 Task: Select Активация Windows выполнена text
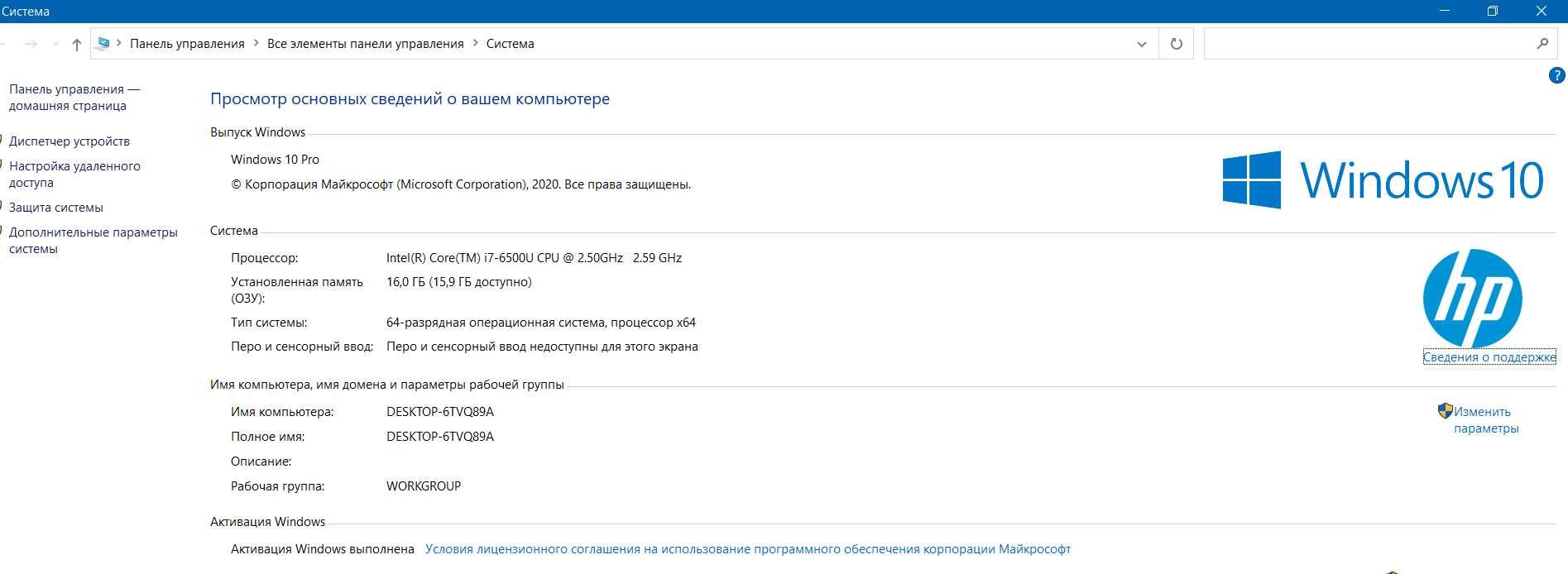pos(322,549)
